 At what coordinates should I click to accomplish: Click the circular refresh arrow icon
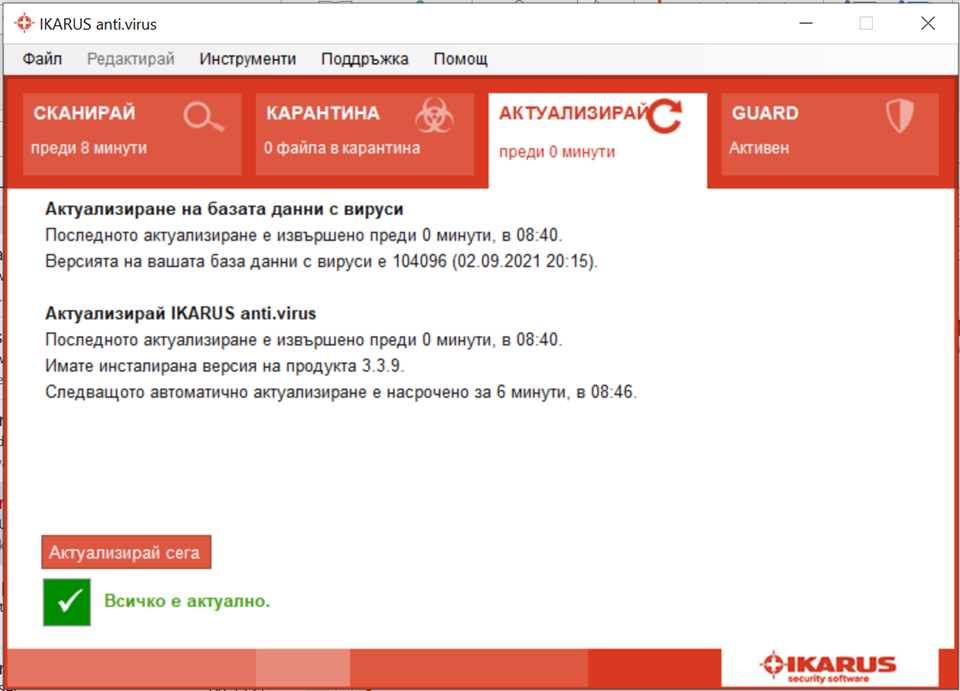(x=664, y=116)
